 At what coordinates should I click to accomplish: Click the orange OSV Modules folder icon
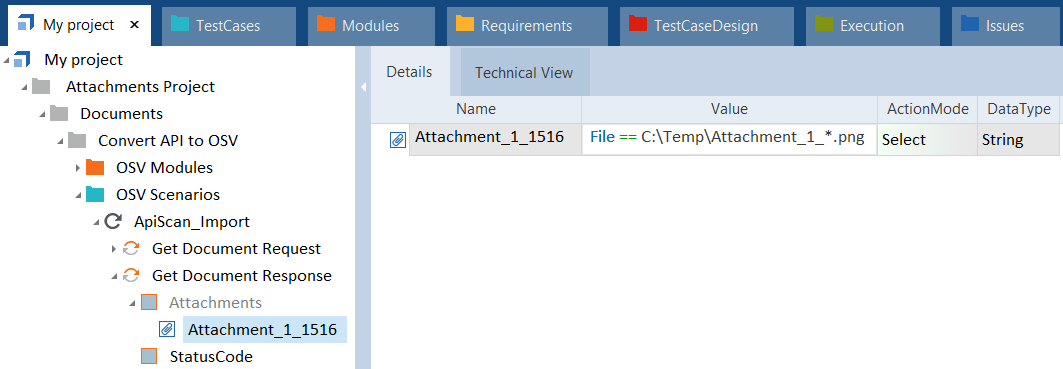pyautogui.click(x=95, y=168)
